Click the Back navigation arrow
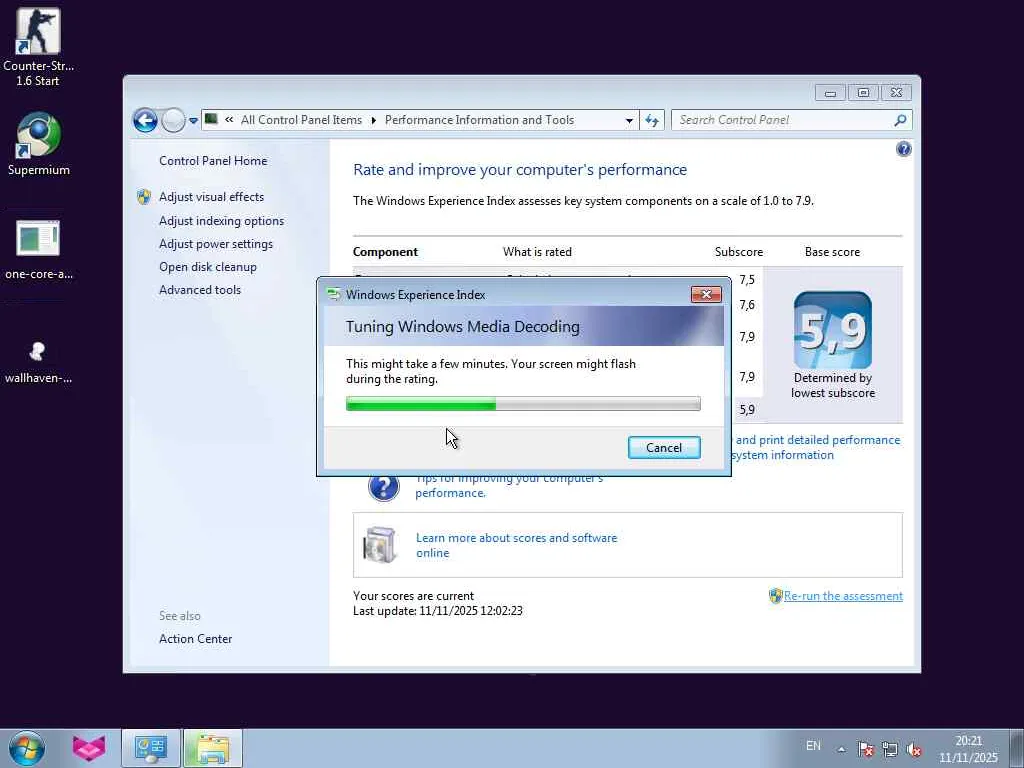1024x768 pixels. [x=145, y=120]
